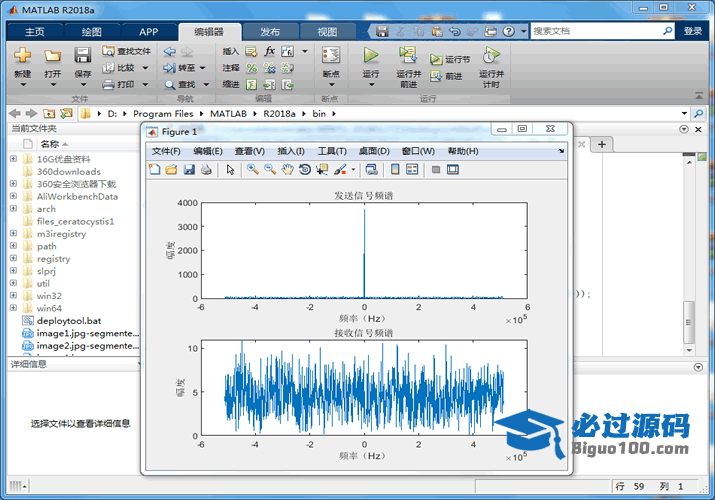Toggle the Rotate 3D tool
This screenshot has height=500, width=715.
tap(305, 170)
